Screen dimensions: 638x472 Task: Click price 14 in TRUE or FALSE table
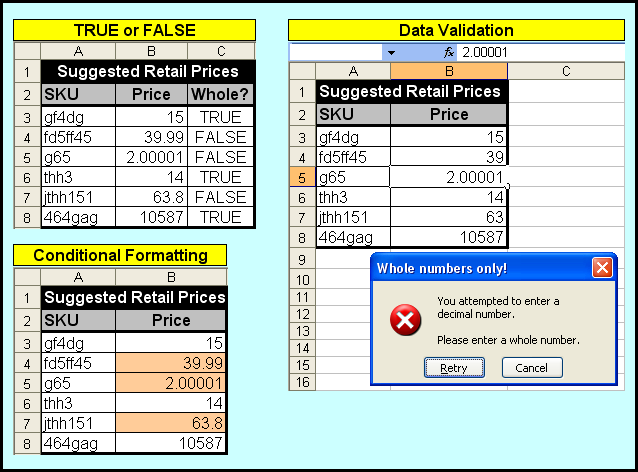coord(151,177)
